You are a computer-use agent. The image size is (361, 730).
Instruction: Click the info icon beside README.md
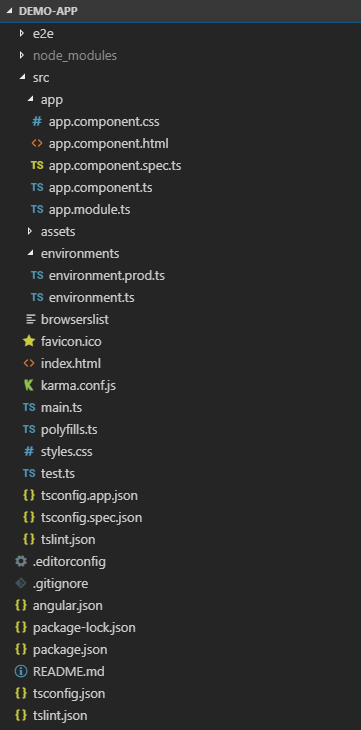click(x=21, y=671)
